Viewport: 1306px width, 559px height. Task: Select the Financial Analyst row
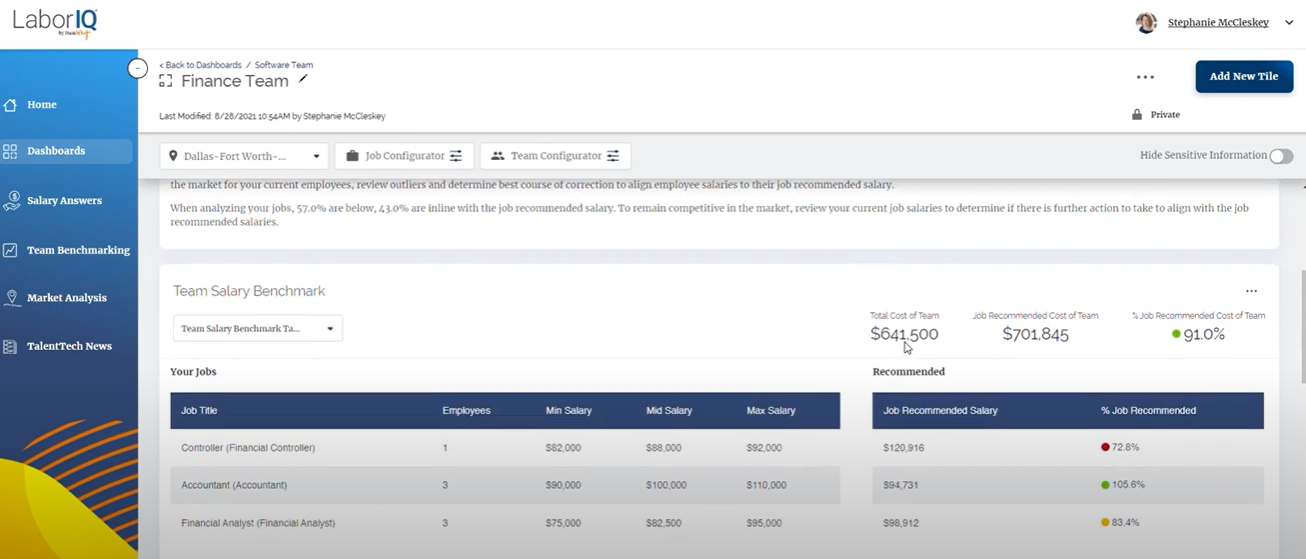(x=505, y=523)
